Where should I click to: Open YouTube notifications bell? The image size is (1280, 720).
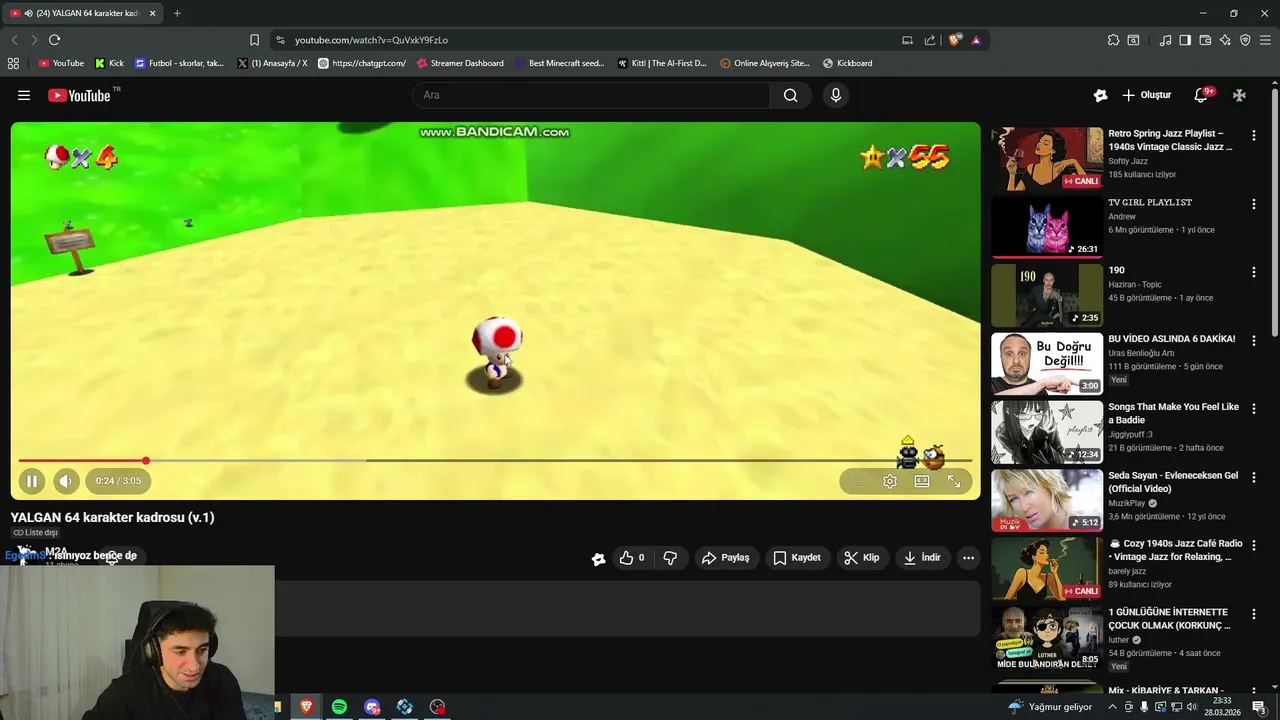coord(1201,95)
